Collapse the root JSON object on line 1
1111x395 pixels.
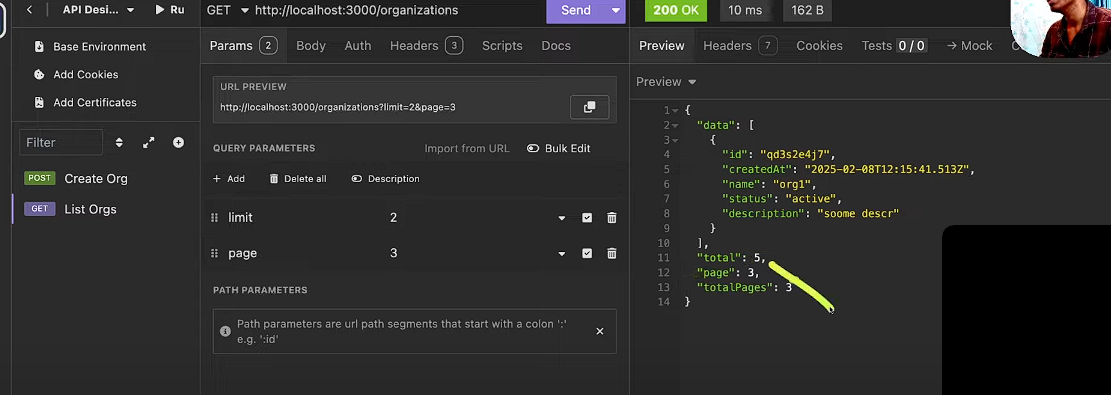[x=676, y=111]
